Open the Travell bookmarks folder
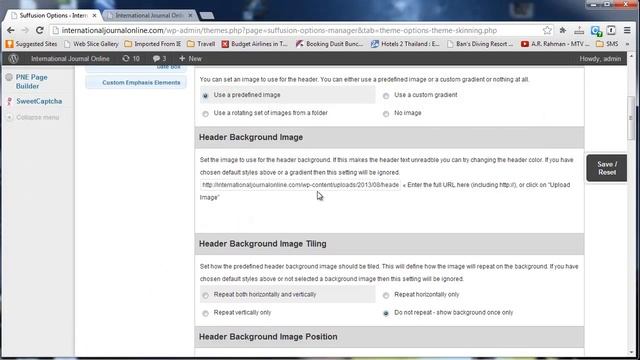Viewport: 640px width, 360px height. tap(201, 44)
